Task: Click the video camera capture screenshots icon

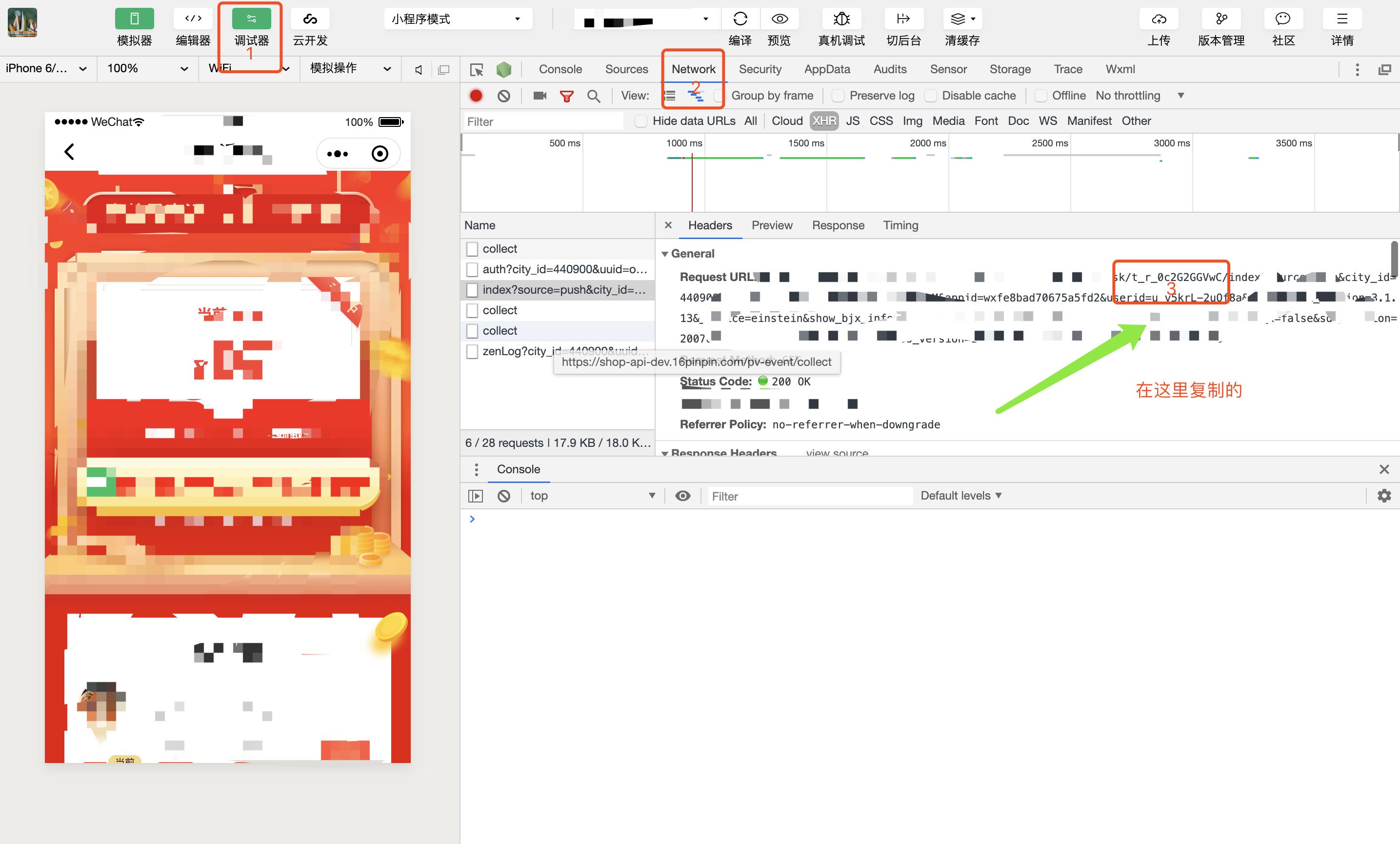Action: coord(540,96)
